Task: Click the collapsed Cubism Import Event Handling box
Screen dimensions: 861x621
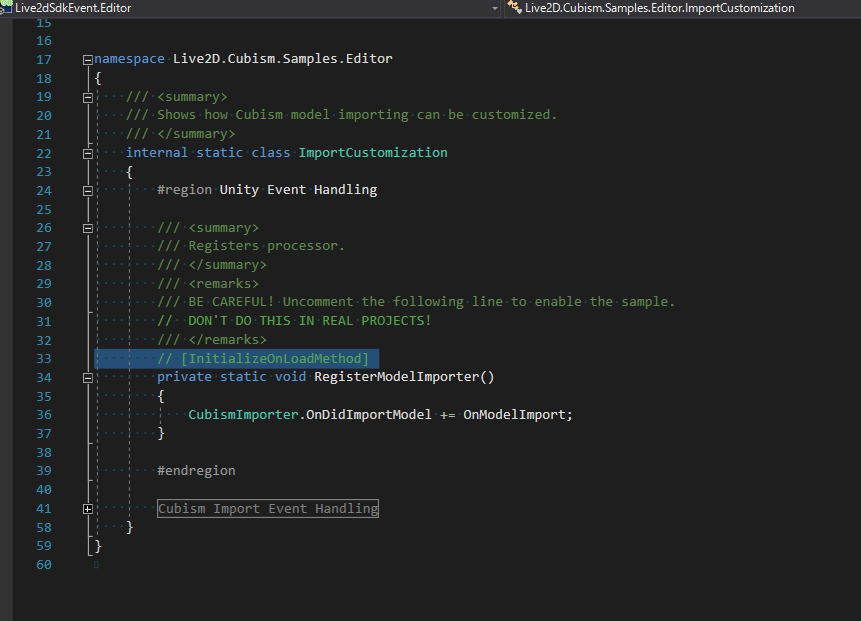Action: point(268,508)
